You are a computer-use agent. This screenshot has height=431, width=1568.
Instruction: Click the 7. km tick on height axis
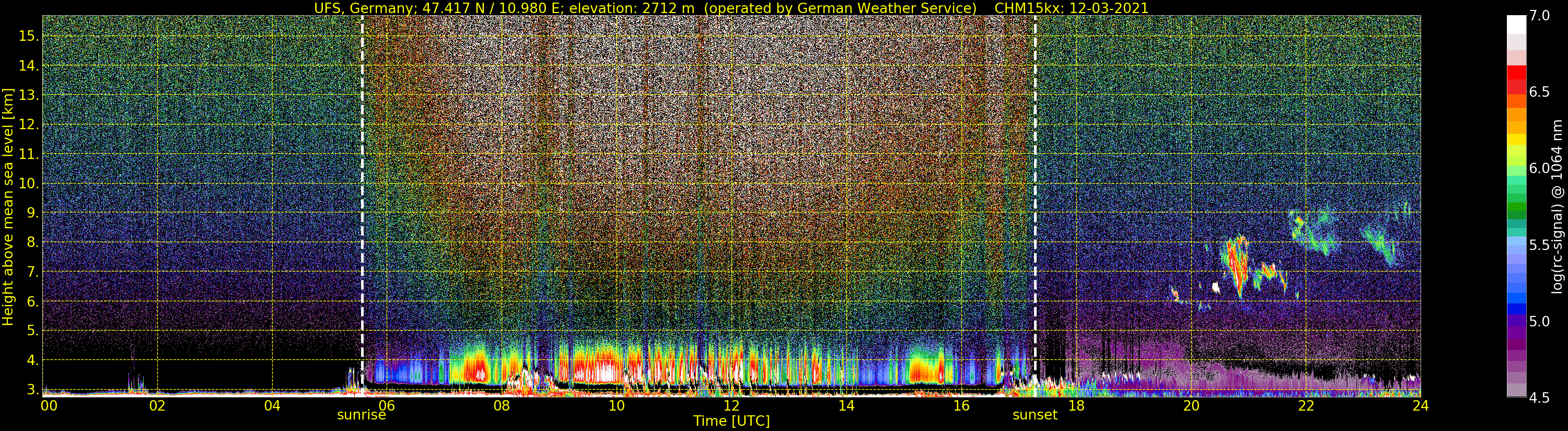(32, 272)
